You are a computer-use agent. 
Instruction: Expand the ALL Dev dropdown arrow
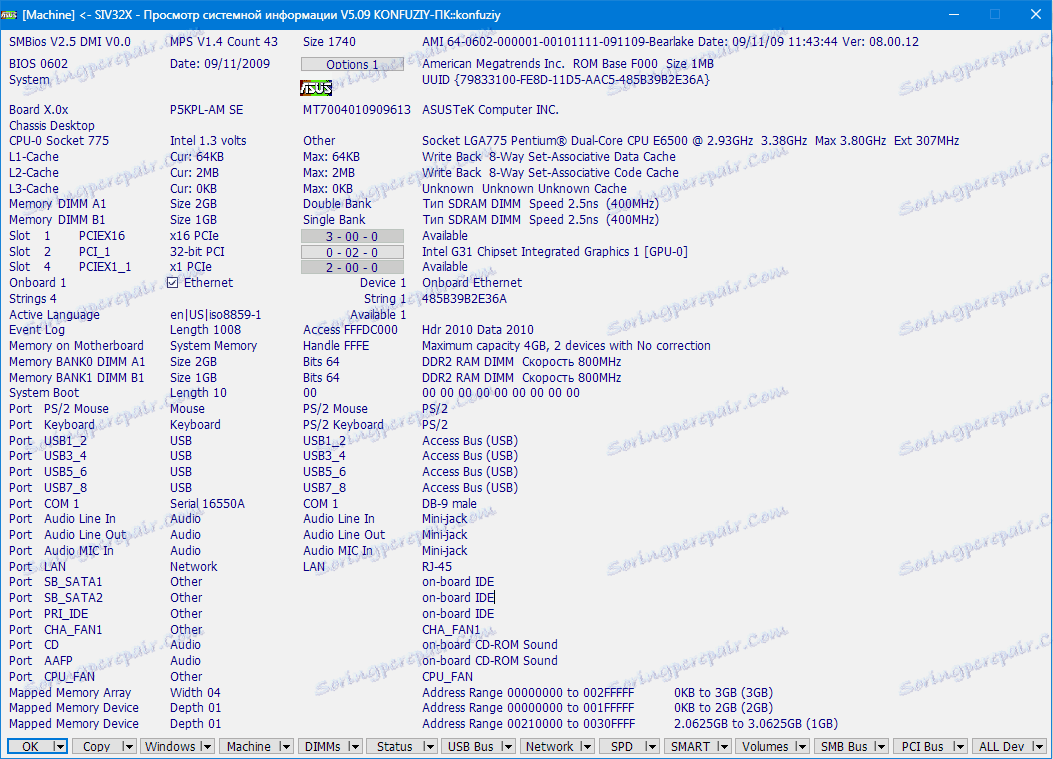click(x=1038, y=746)
